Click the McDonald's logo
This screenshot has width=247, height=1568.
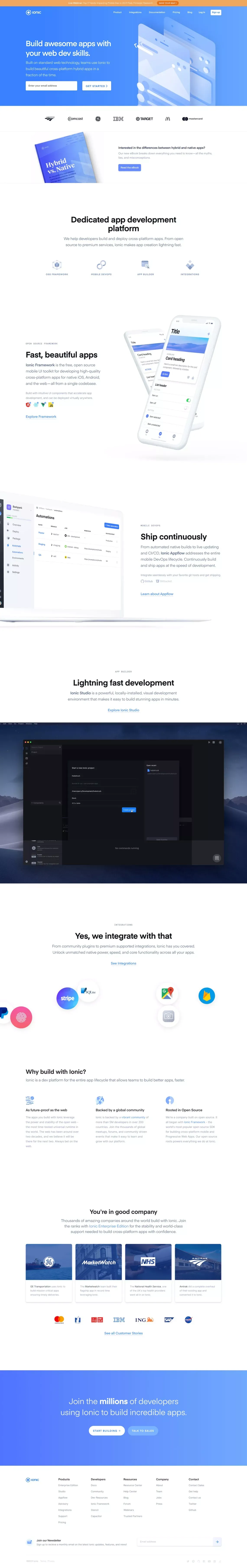168,119
